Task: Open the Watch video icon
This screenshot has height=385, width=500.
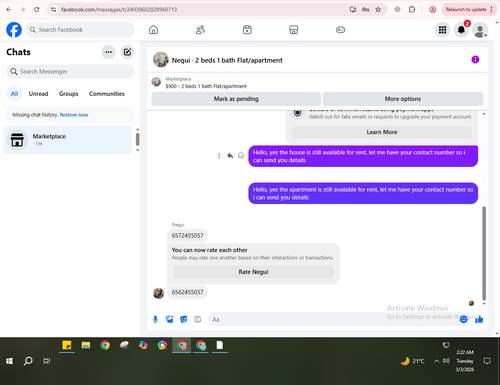Action: [247, 30]
